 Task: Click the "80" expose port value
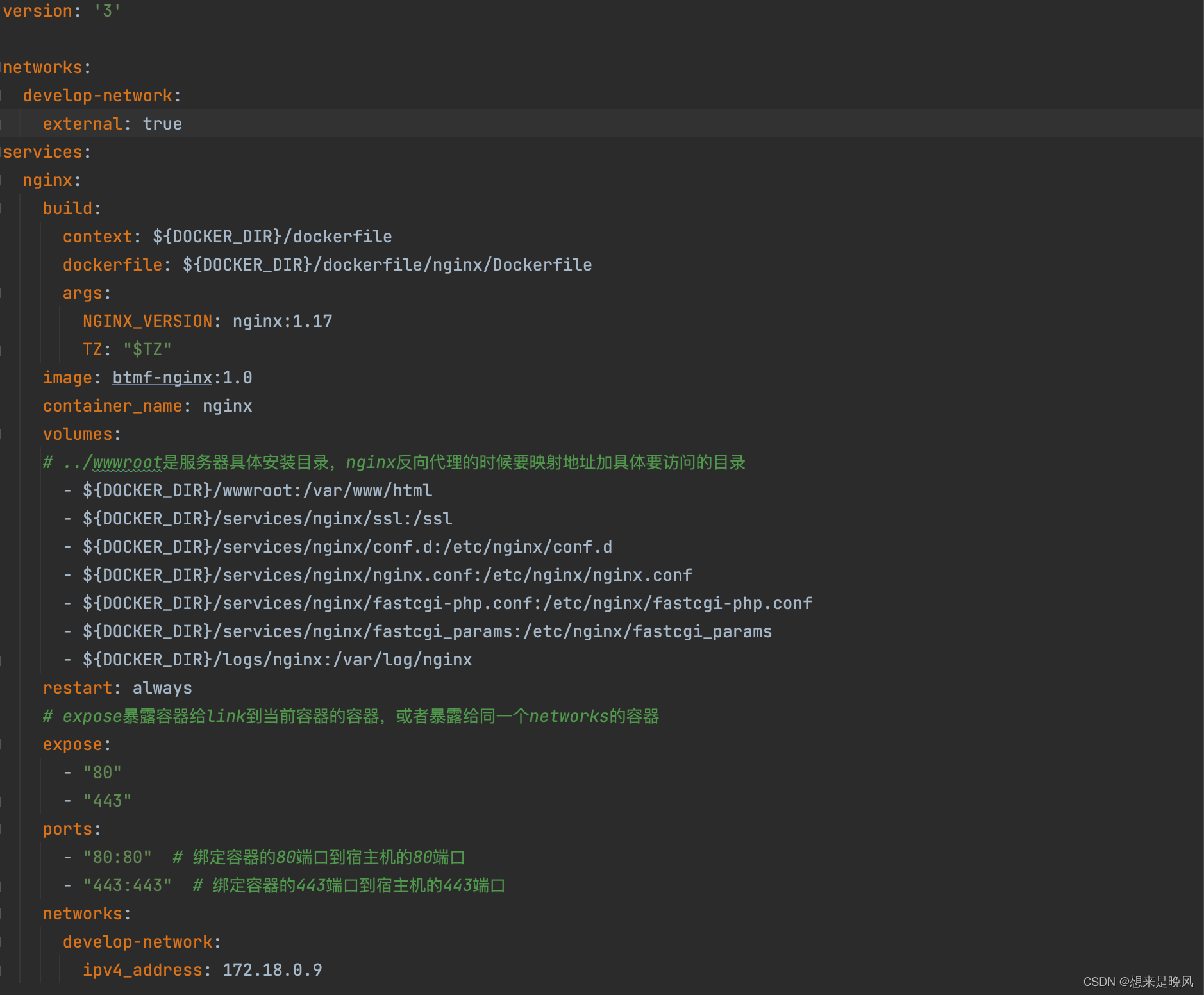pyautogui.click(x=103, y=773)
